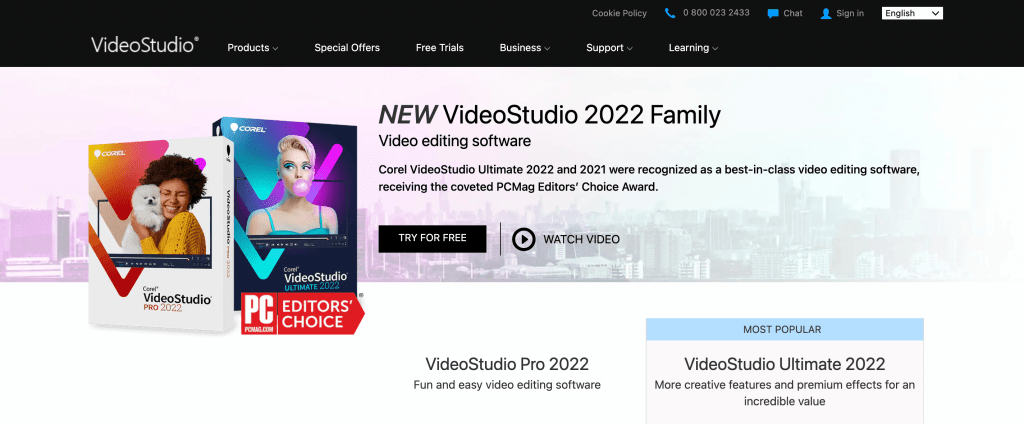Click the Sign in user icon

coord(826,13)
